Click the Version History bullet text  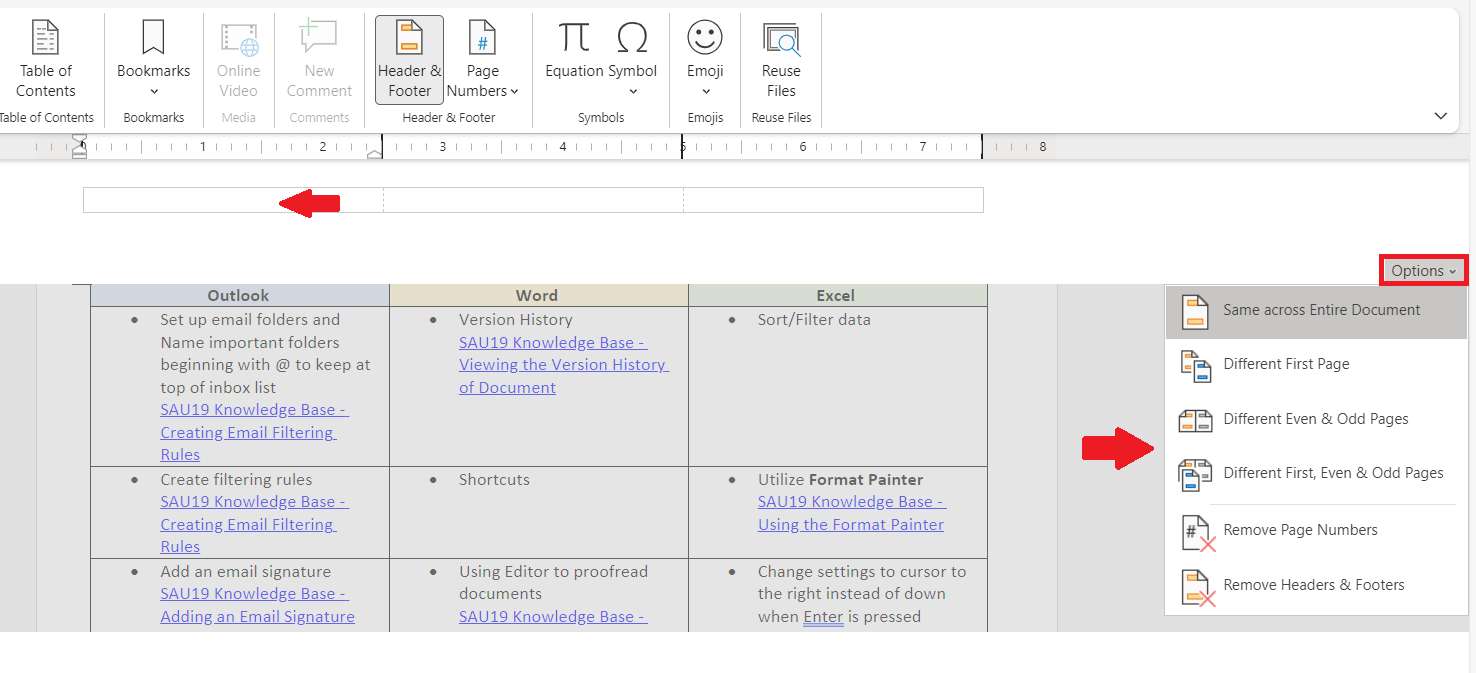click(516, 320)
